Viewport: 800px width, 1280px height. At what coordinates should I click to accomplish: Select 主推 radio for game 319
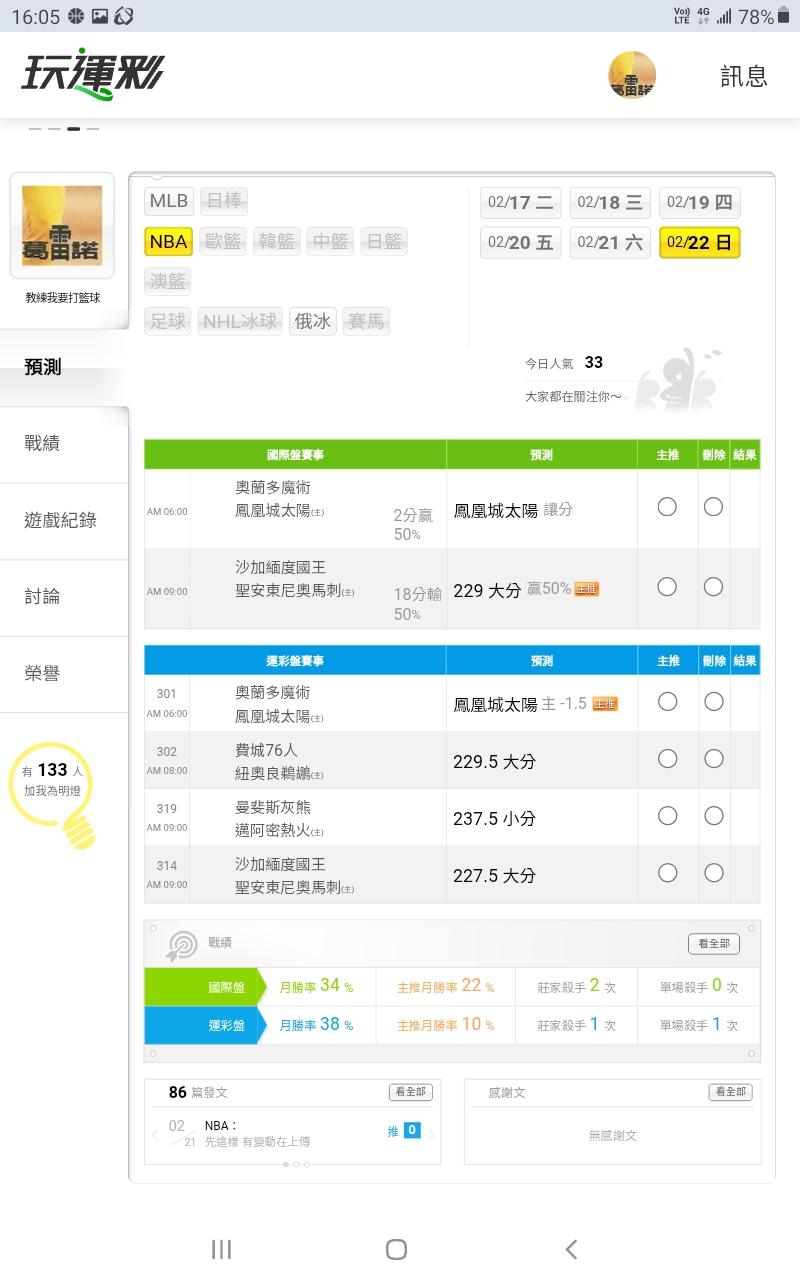667,816
